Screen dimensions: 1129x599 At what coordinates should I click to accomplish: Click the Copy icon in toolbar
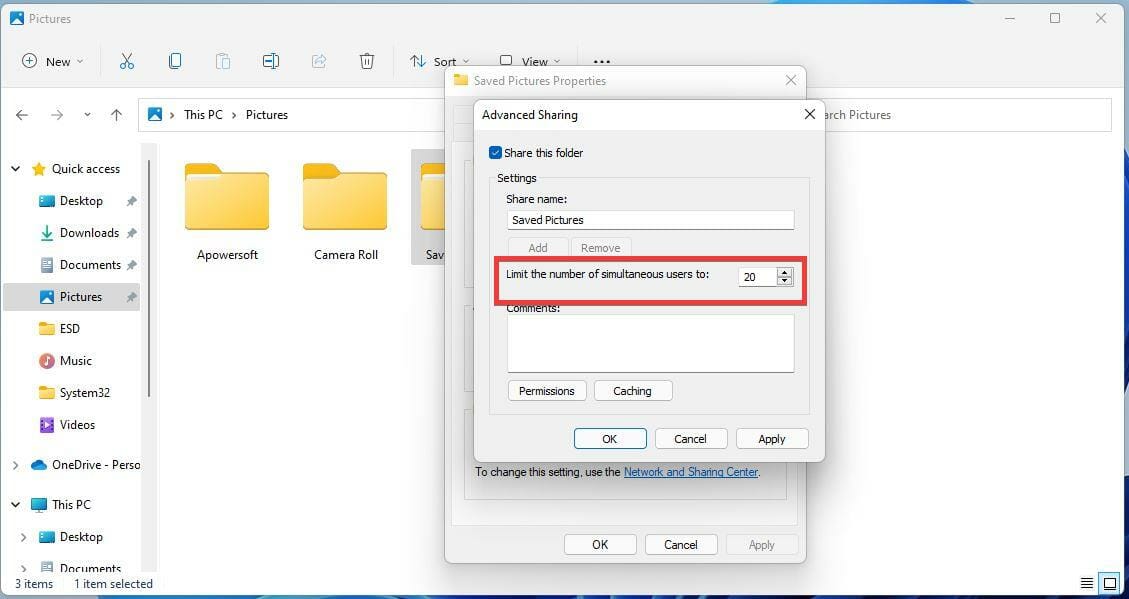[175, 61]
